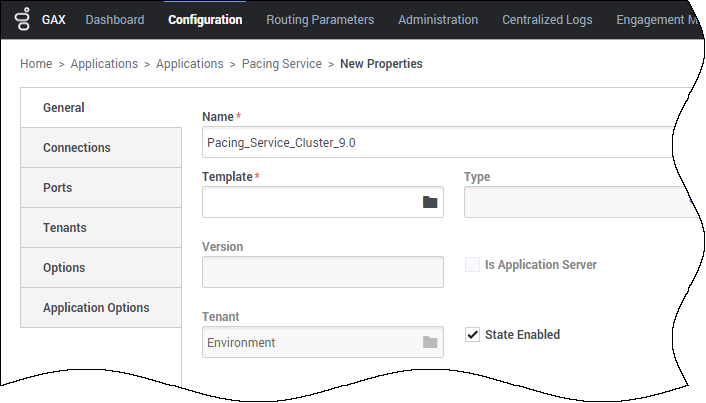Switch to the Ports tab
The height and width of the screenshot is (403, 706).
(101, 188)
